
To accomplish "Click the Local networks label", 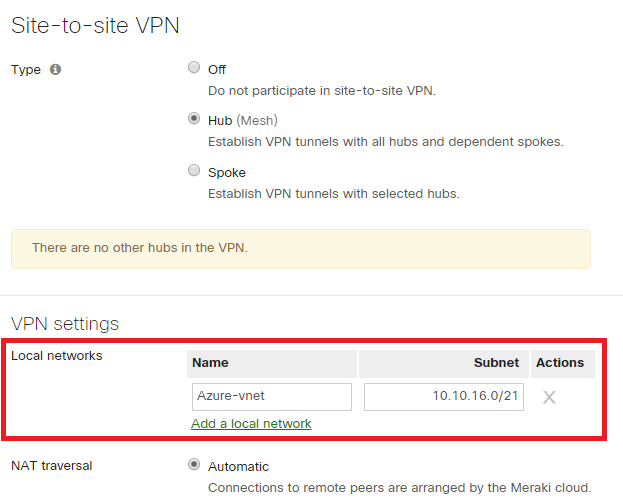I will click(x=57, y=356).
